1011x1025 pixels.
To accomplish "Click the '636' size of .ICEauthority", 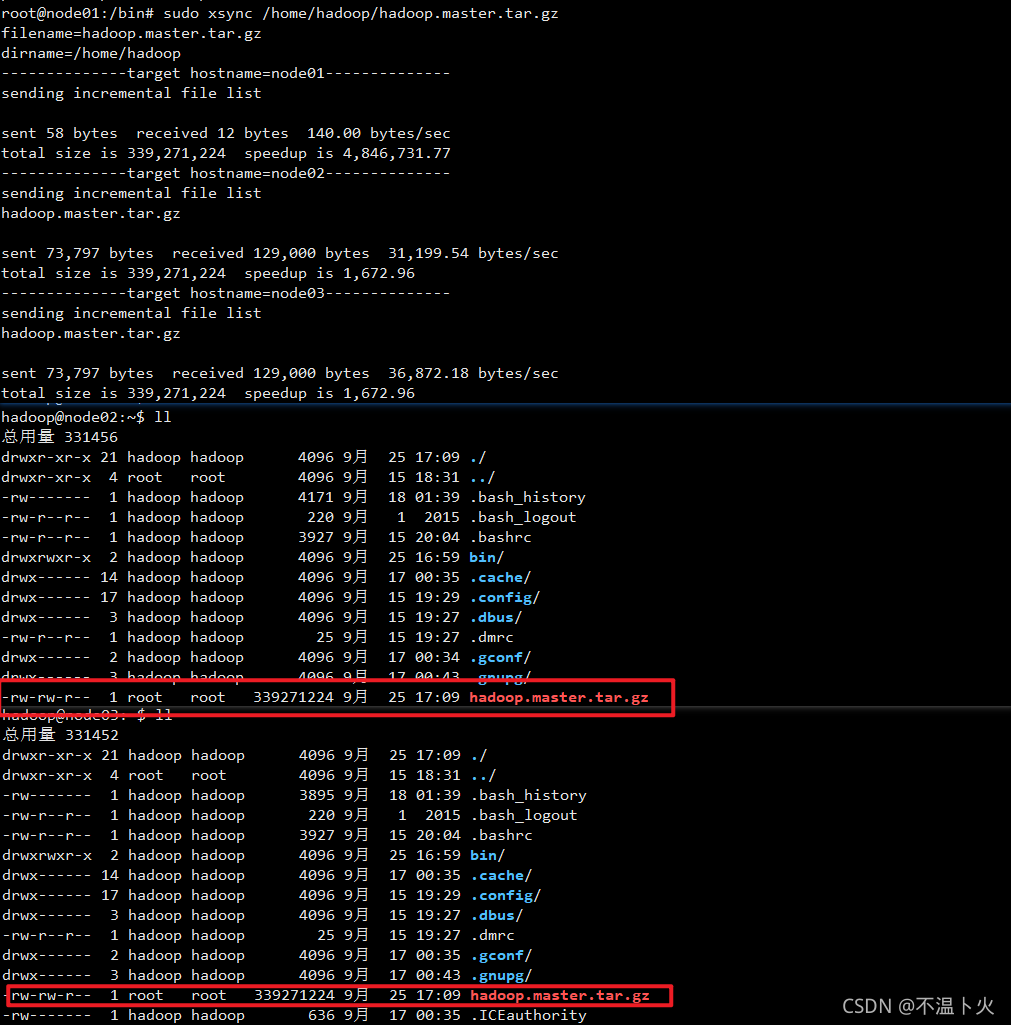I will 321,1015.
